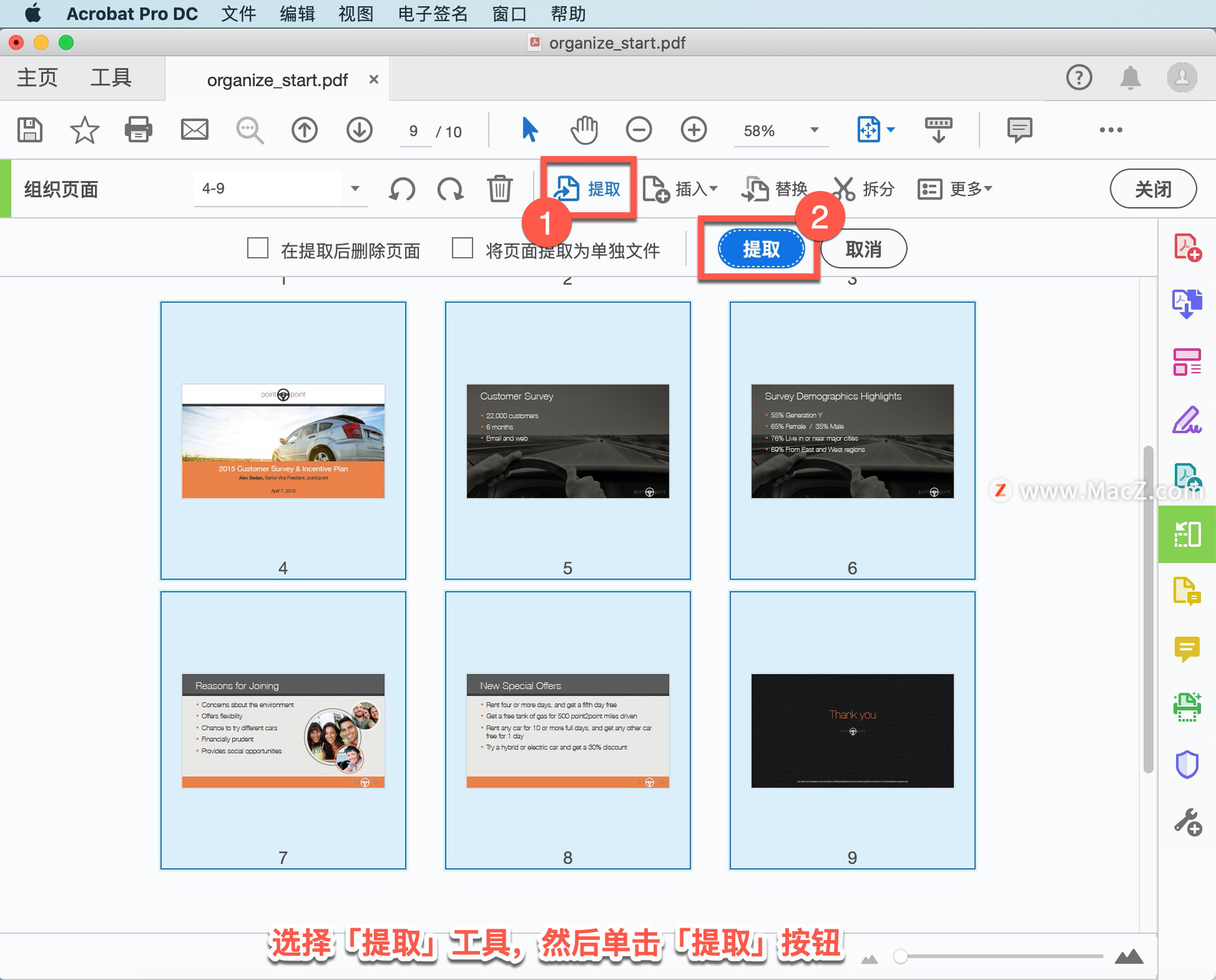Click the save (floppy disk) icon
Viewport: 1216px width, 980px height.
[x=29, y=130]
